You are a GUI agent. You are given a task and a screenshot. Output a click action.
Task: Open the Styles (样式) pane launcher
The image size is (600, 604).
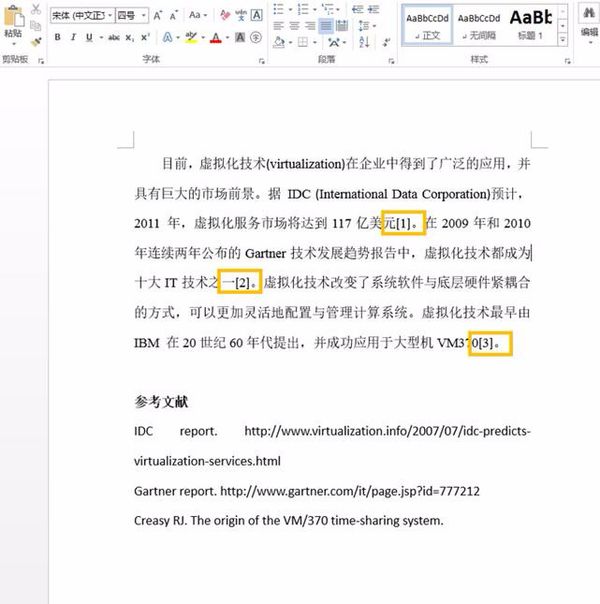(567, 61)
